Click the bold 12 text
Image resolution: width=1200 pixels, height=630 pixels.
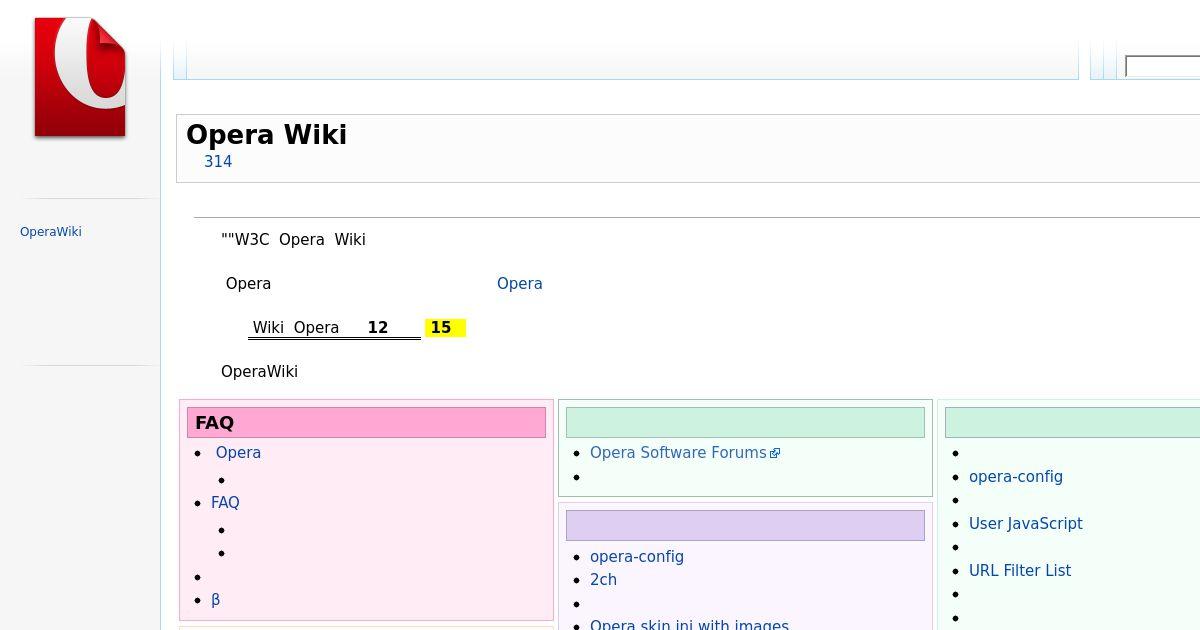pos(378,328)
